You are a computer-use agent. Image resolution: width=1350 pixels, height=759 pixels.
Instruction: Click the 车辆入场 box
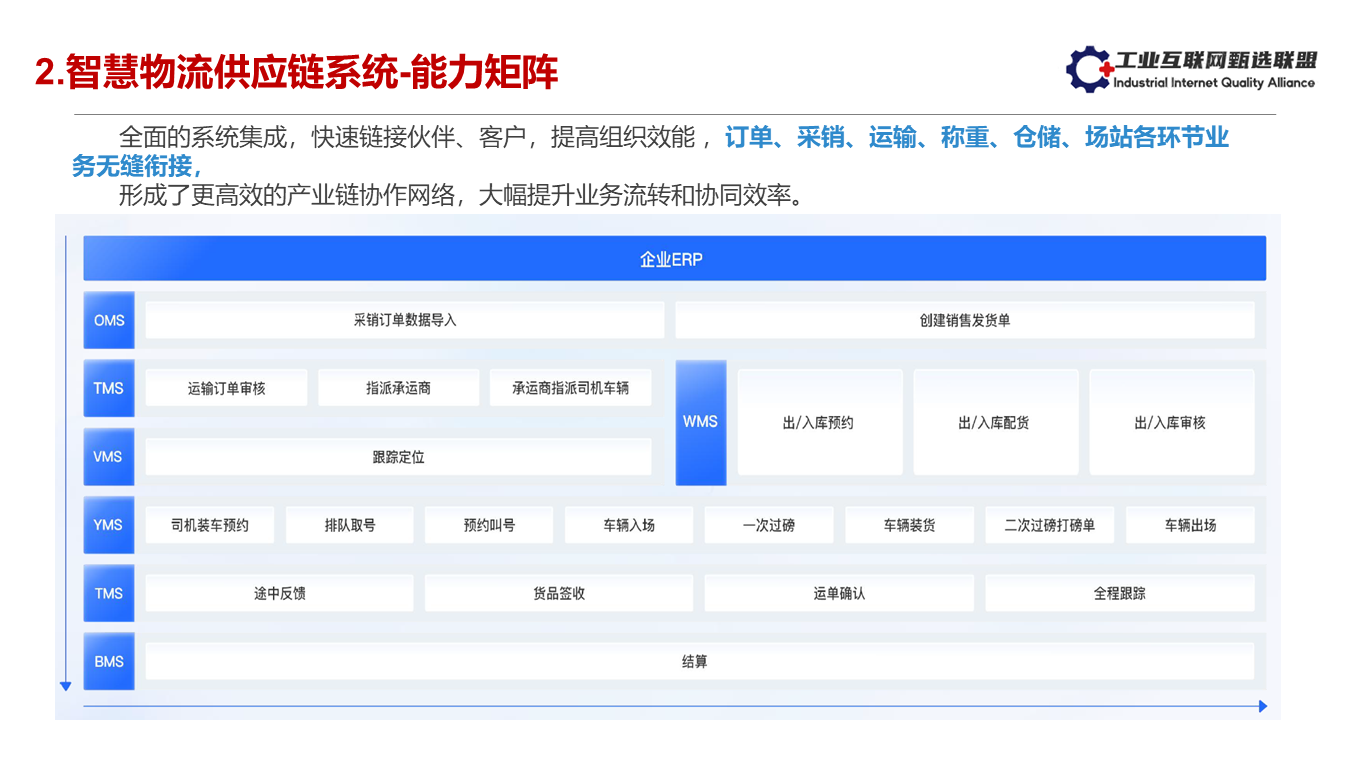coord(629,525)
